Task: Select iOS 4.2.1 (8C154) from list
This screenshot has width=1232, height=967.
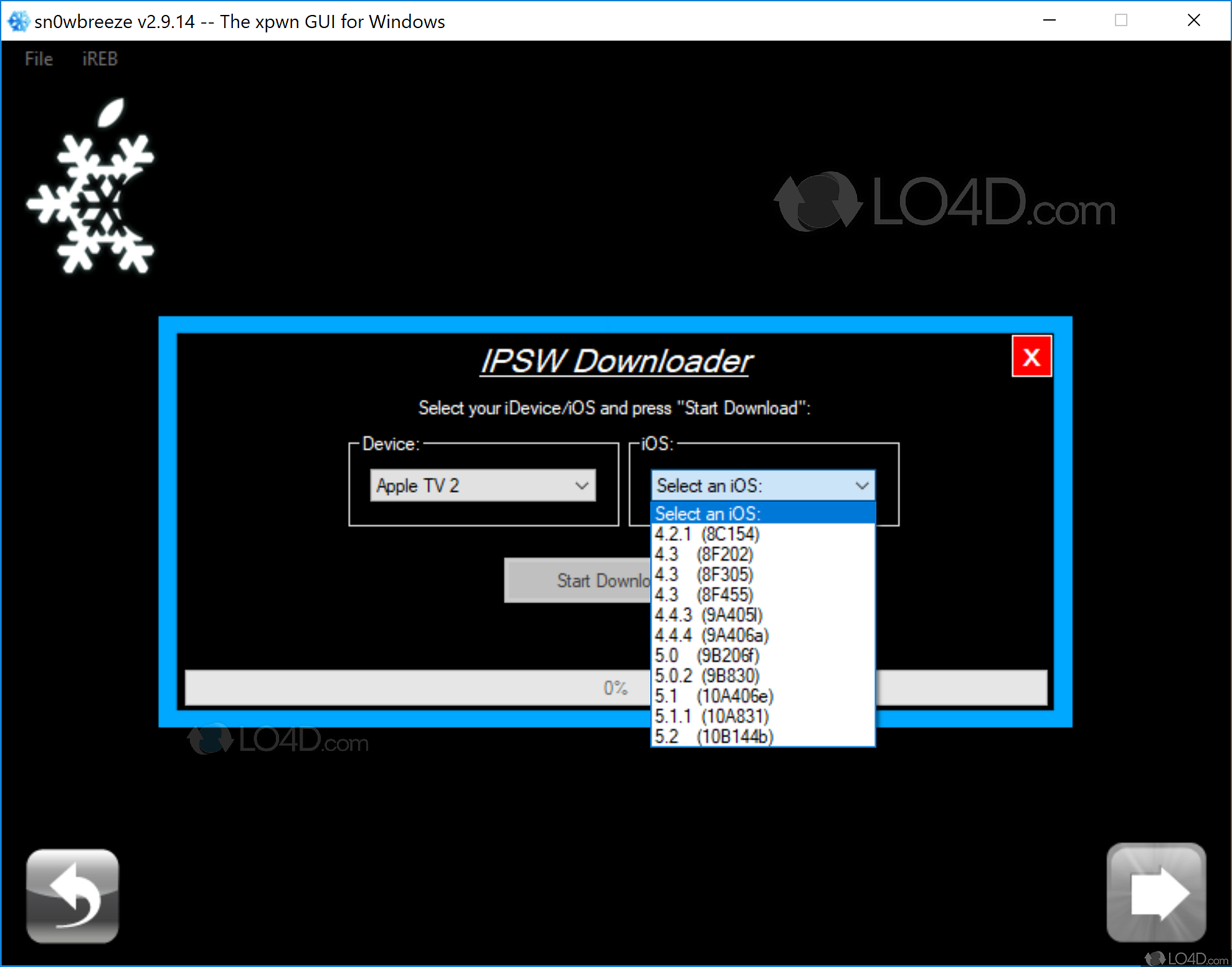Action: (x=708, y=534)
